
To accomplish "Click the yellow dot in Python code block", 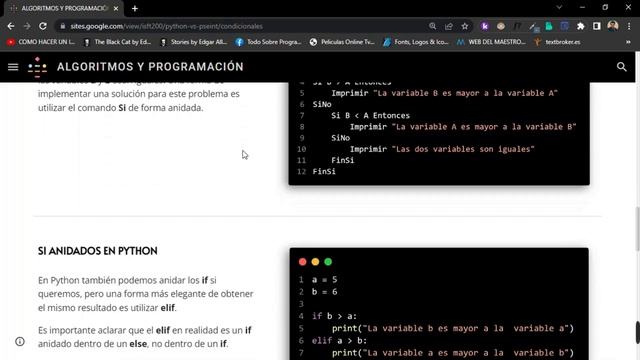I will click(x=315, y=262).
